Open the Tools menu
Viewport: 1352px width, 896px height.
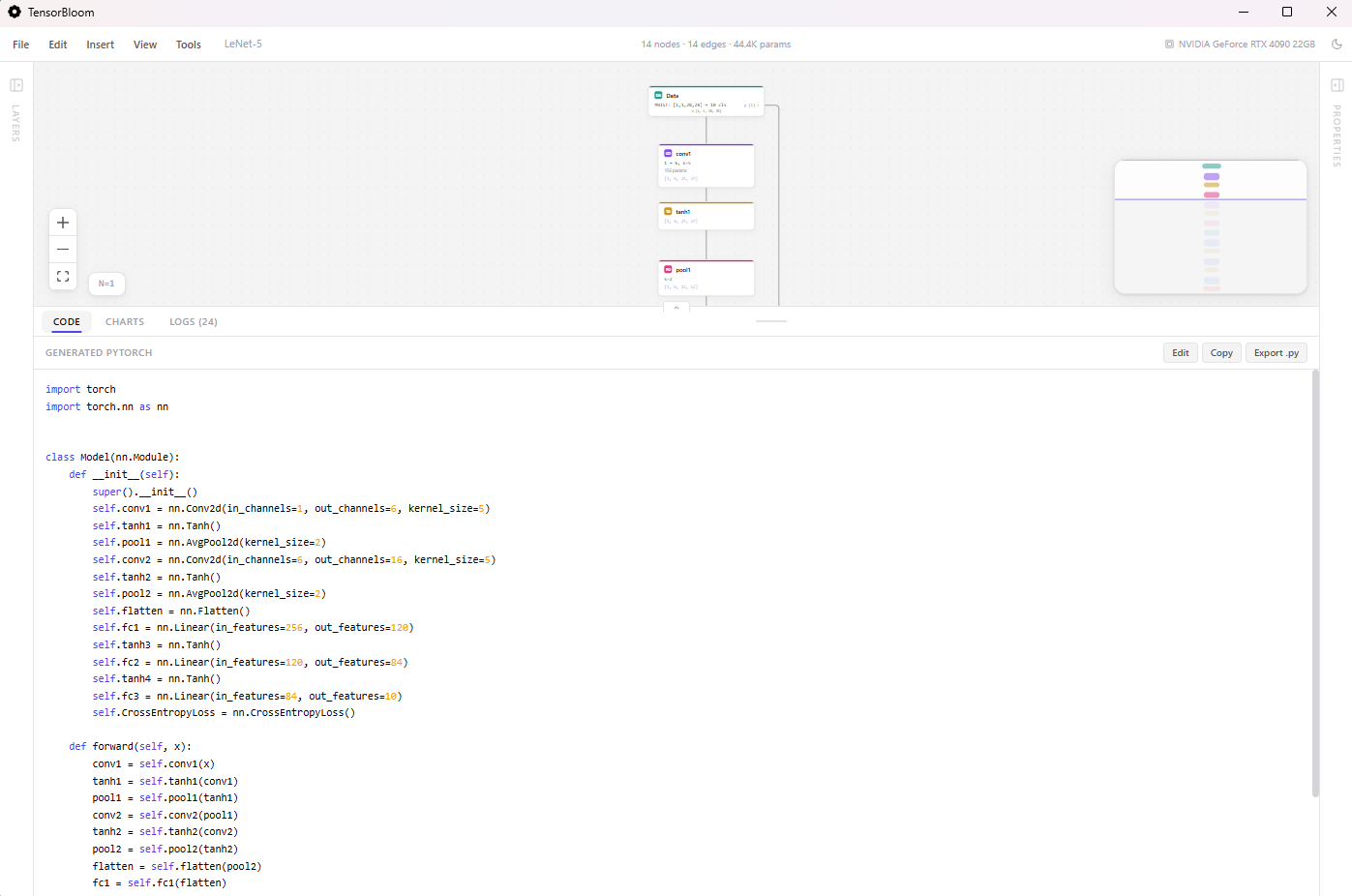(188, 45)
